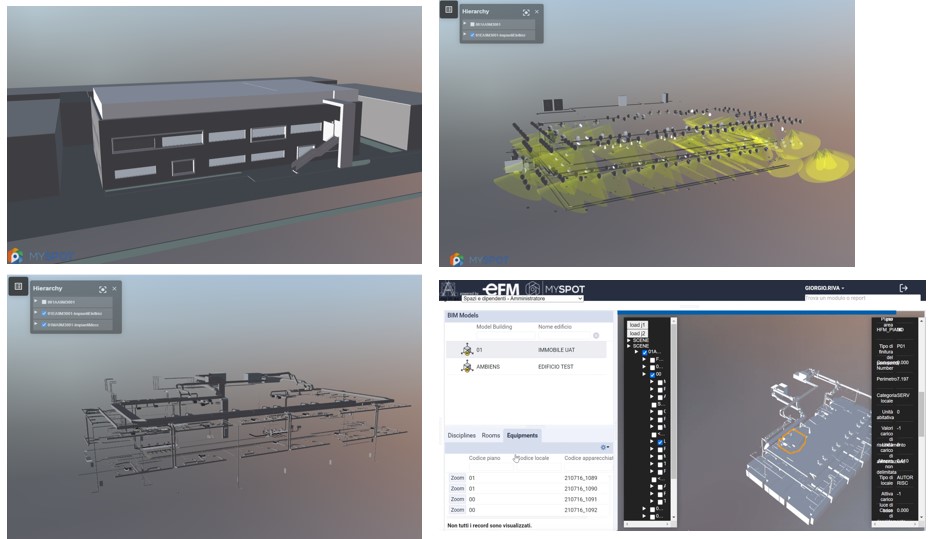The height and width of the screenshot is (539, 931).
Task: Click the building icon next to EDIFICIO TEST
Action: click(466, 367)
